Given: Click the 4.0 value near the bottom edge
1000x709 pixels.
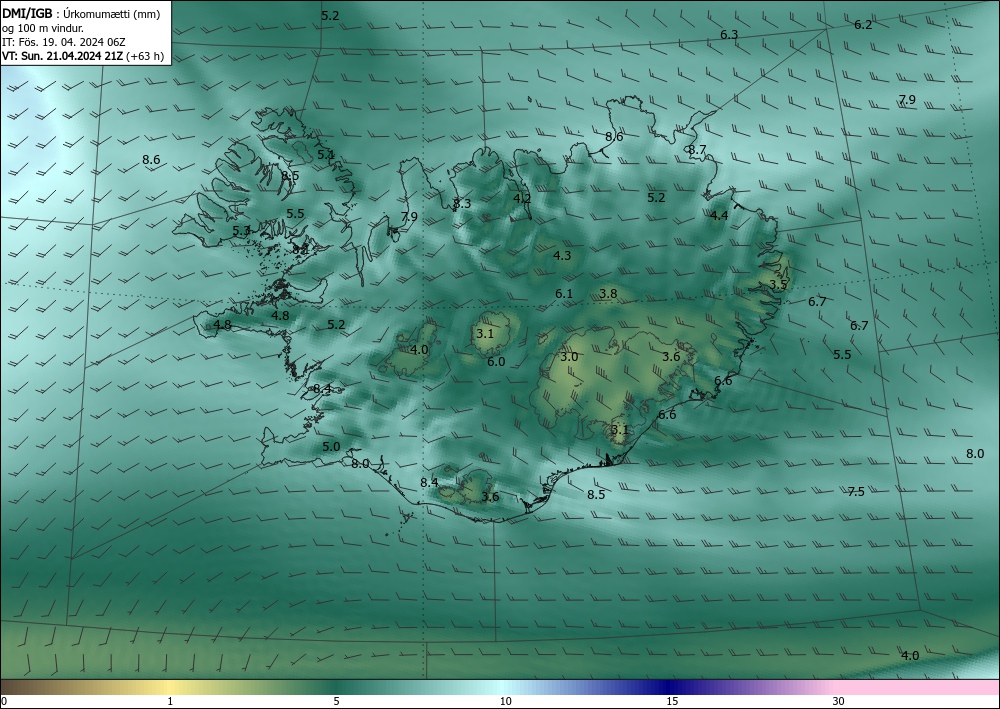Looking at the screenshot, I should tap(910, 655).
